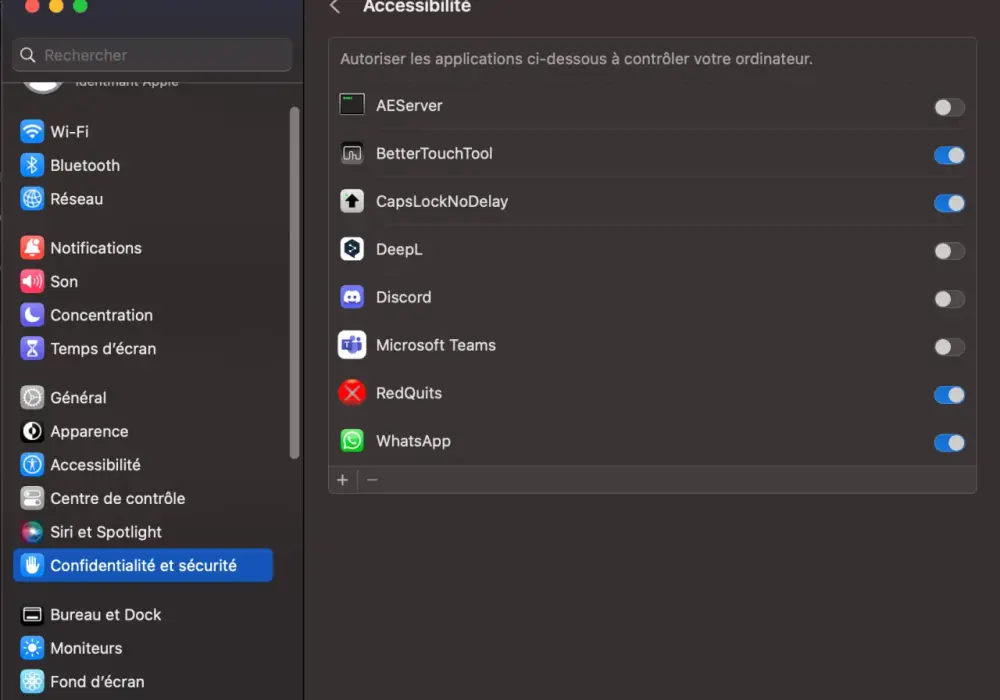Click the Général gear icon
This screenshot has height=700, width=1000.
(32, 397)
